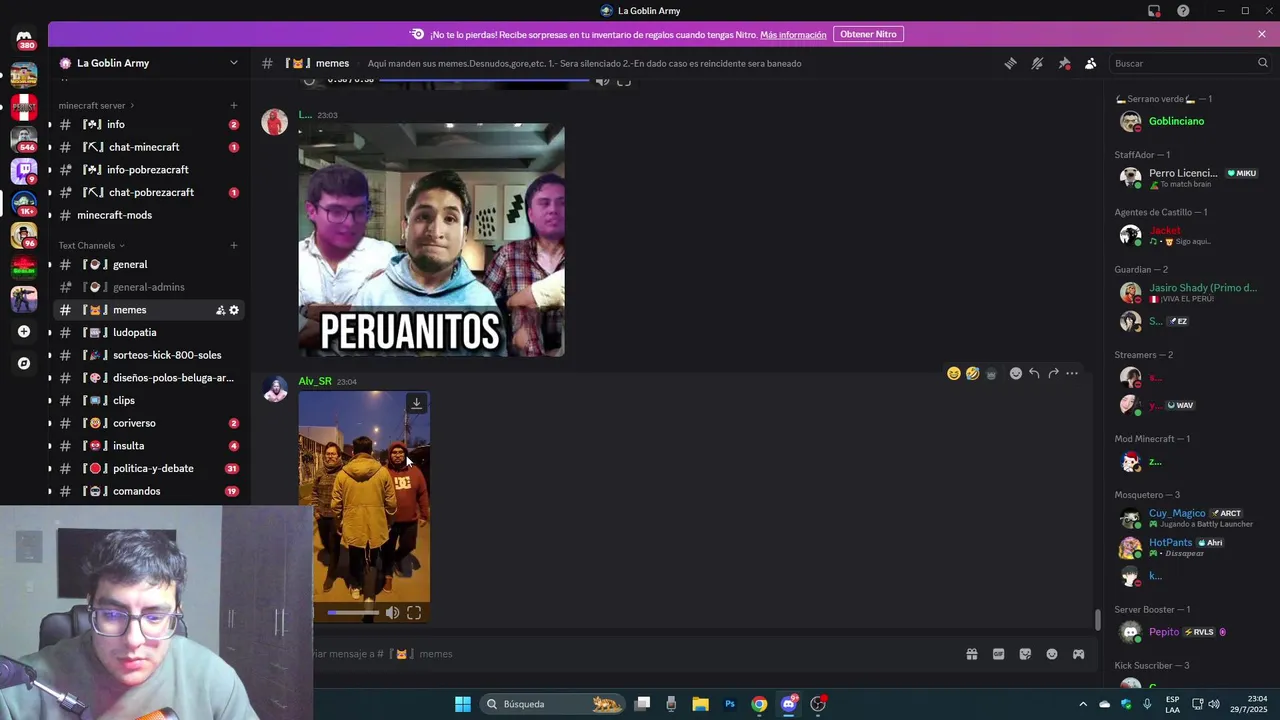Image resolution: width=1280 pixels, height=720 pixels.
Task: Open the PERUANITOS meme image
Action: pyautogui.click(x=431, y=240)
